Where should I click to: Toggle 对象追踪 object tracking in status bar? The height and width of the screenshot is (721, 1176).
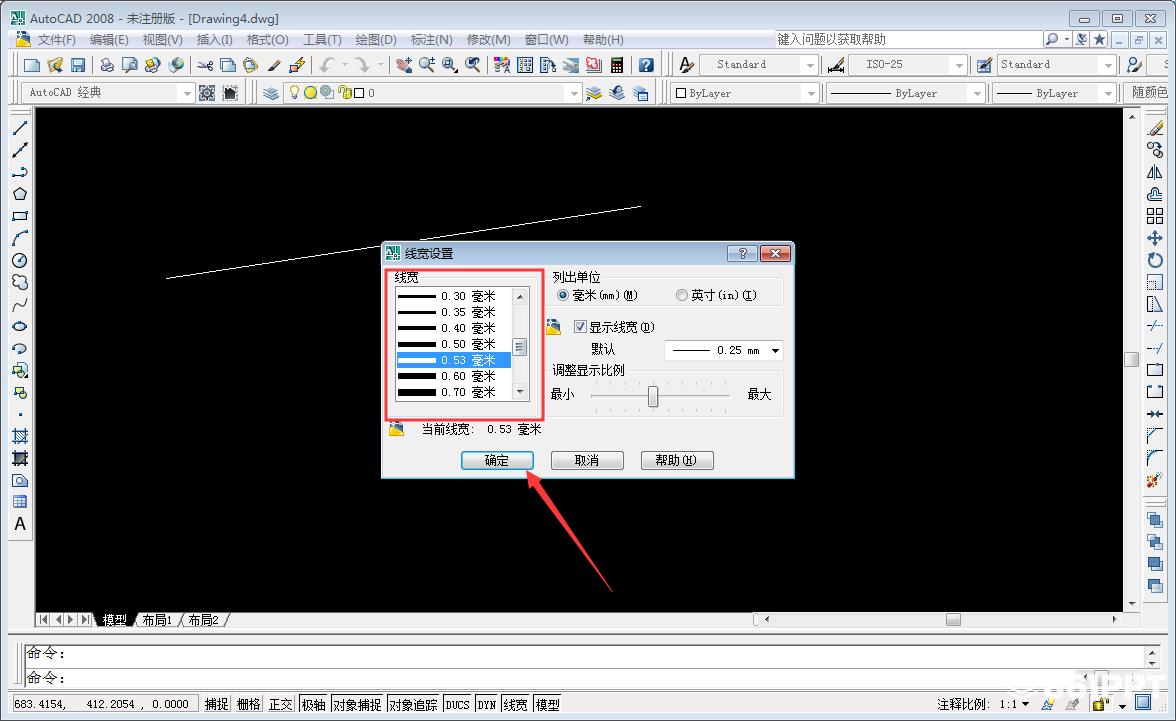(x=413, y=704)
